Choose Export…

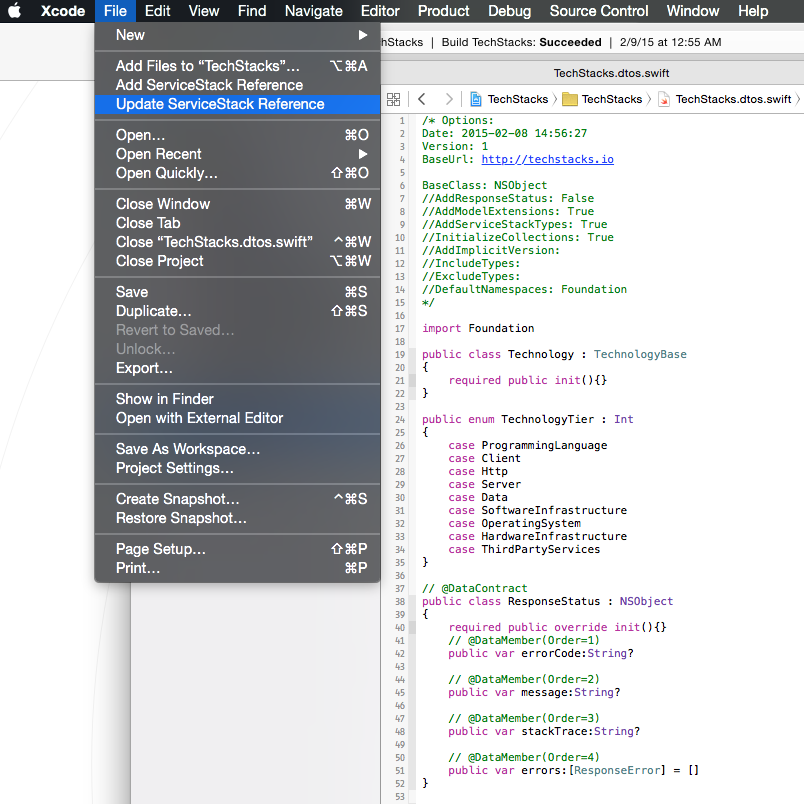[x=237, y=368]
